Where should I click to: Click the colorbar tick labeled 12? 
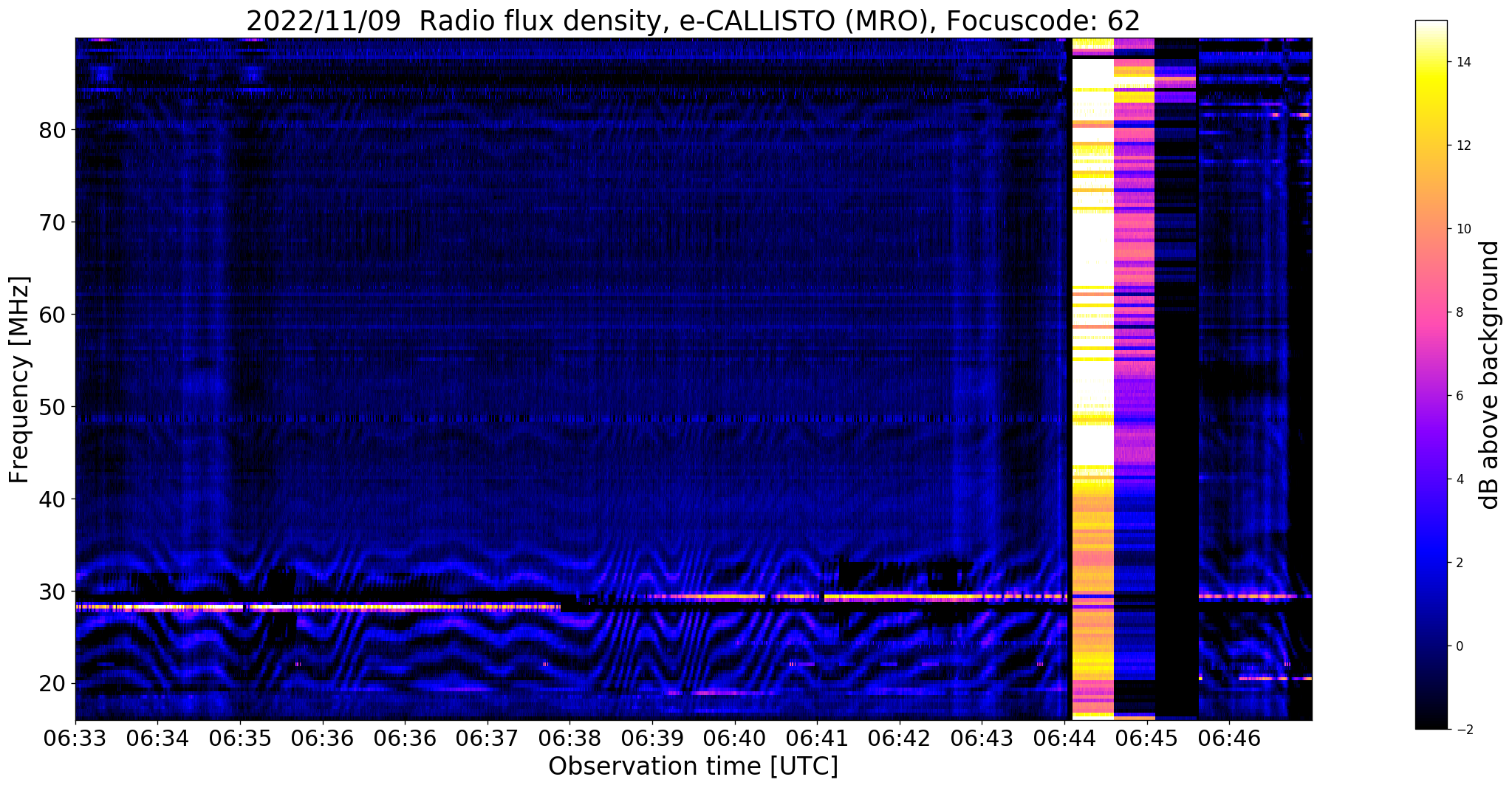click(x=1463, y=145)
